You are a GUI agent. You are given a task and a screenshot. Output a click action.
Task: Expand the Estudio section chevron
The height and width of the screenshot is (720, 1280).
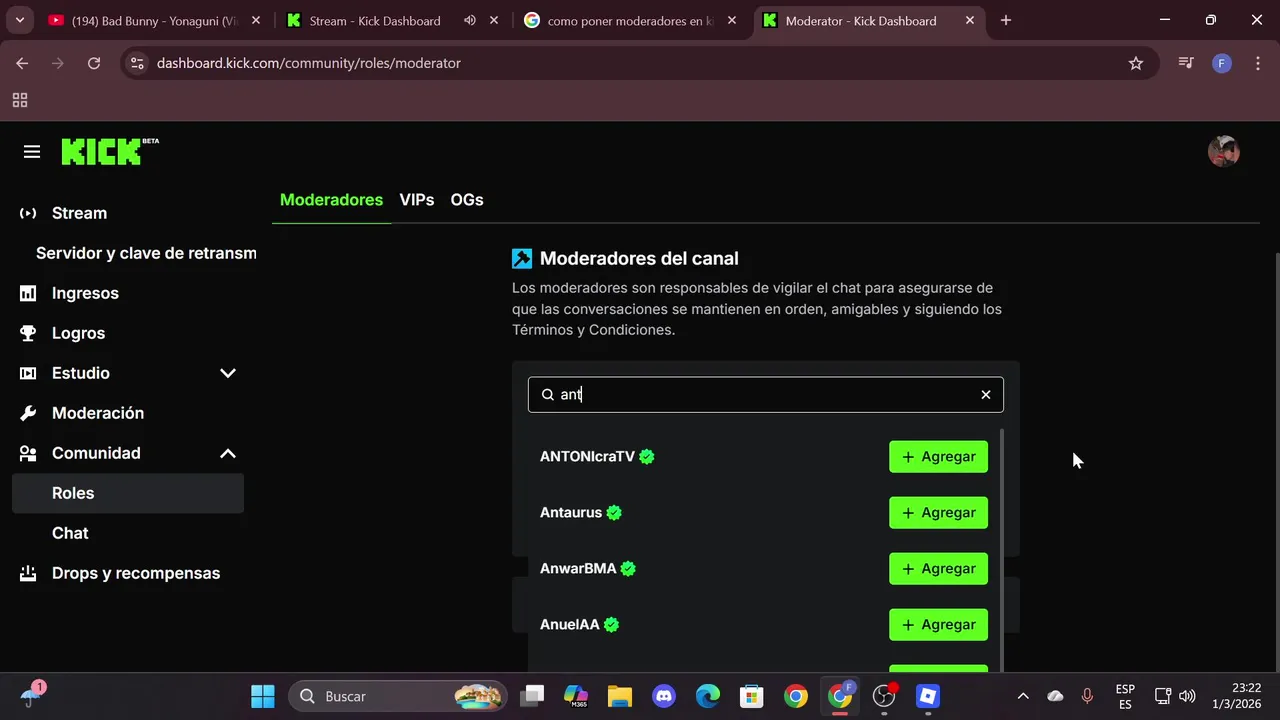pos(228,373)
